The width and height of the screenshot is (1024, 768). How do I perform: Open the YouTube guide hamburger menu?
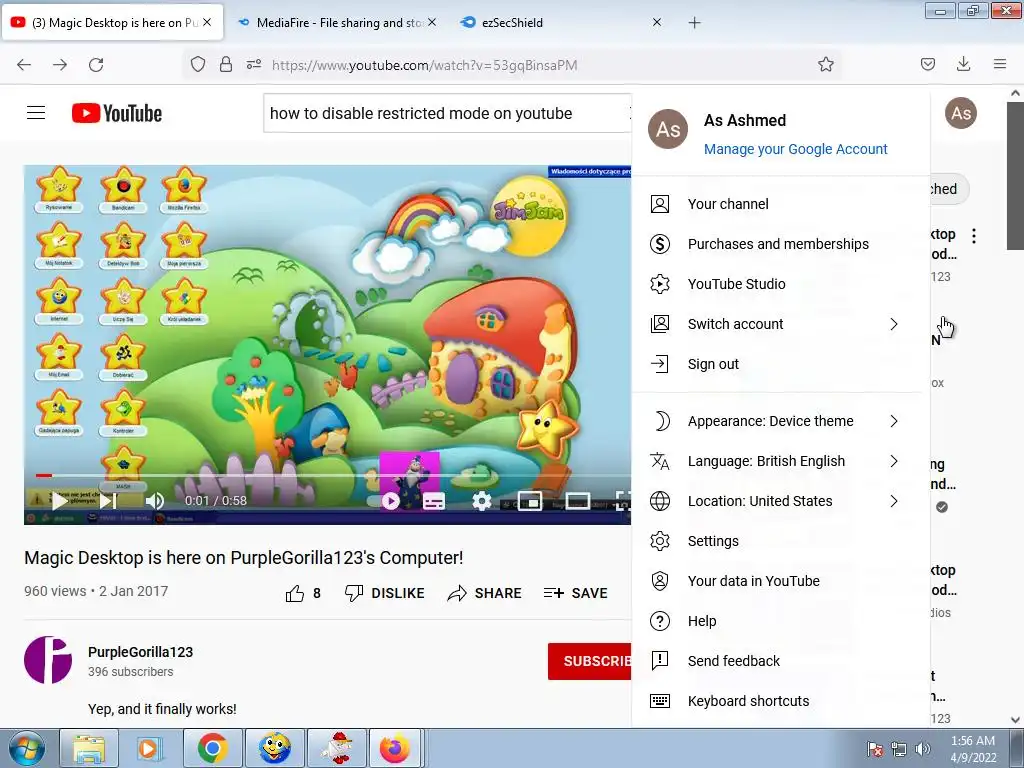click(x=36, y=113)
